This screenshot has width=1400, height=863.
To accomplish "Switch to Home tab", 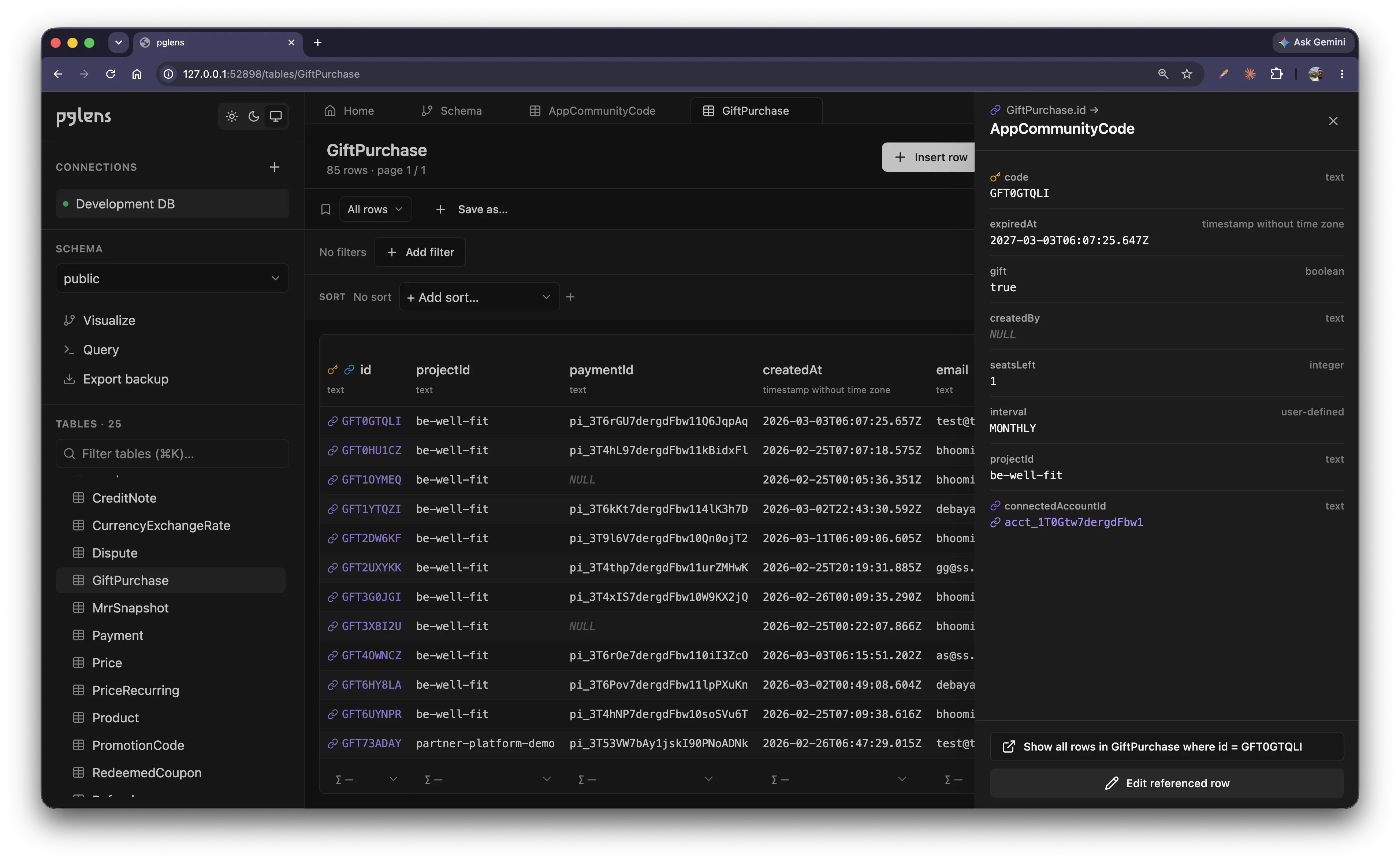I will (x=349, y=111).
